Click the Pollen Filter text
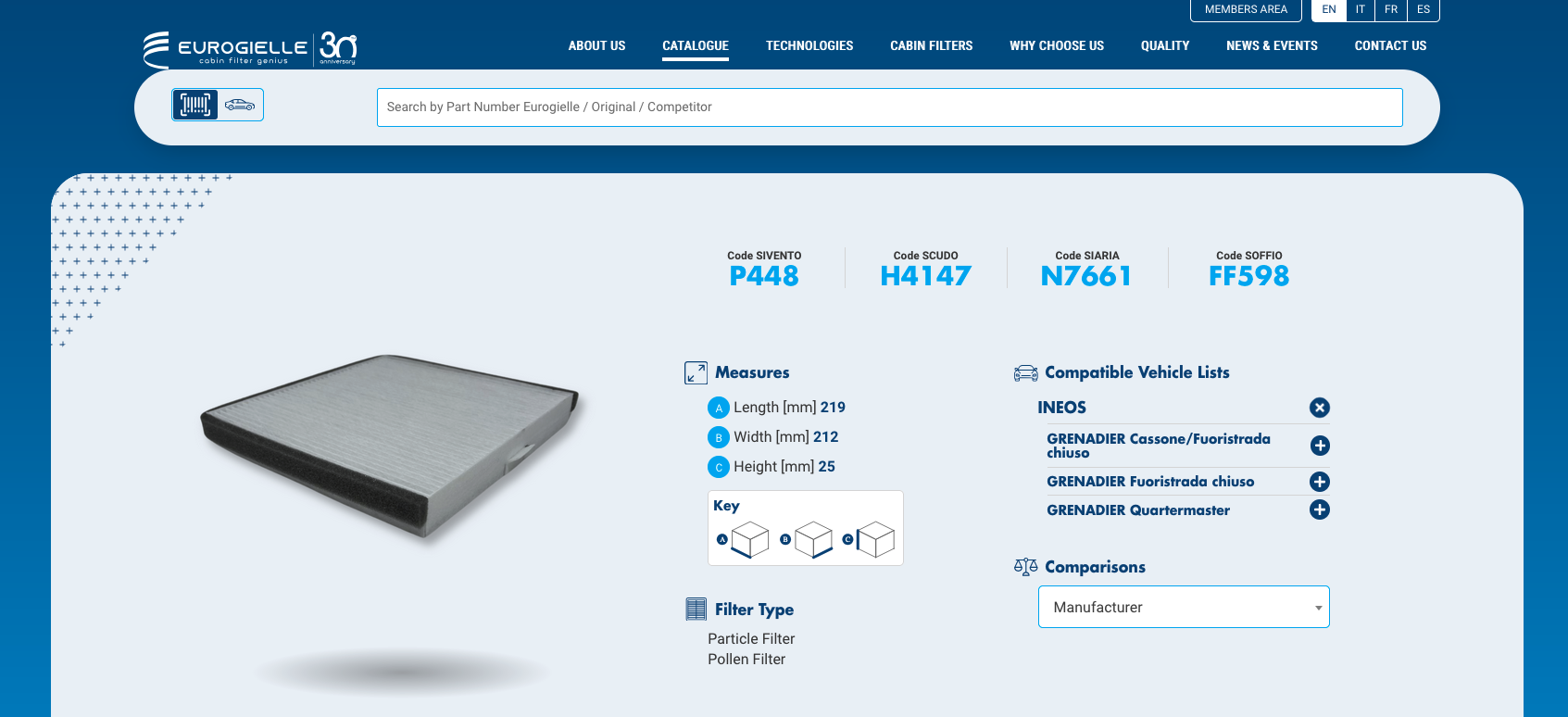The image size is (1568, 717). (x=746, y=660)
